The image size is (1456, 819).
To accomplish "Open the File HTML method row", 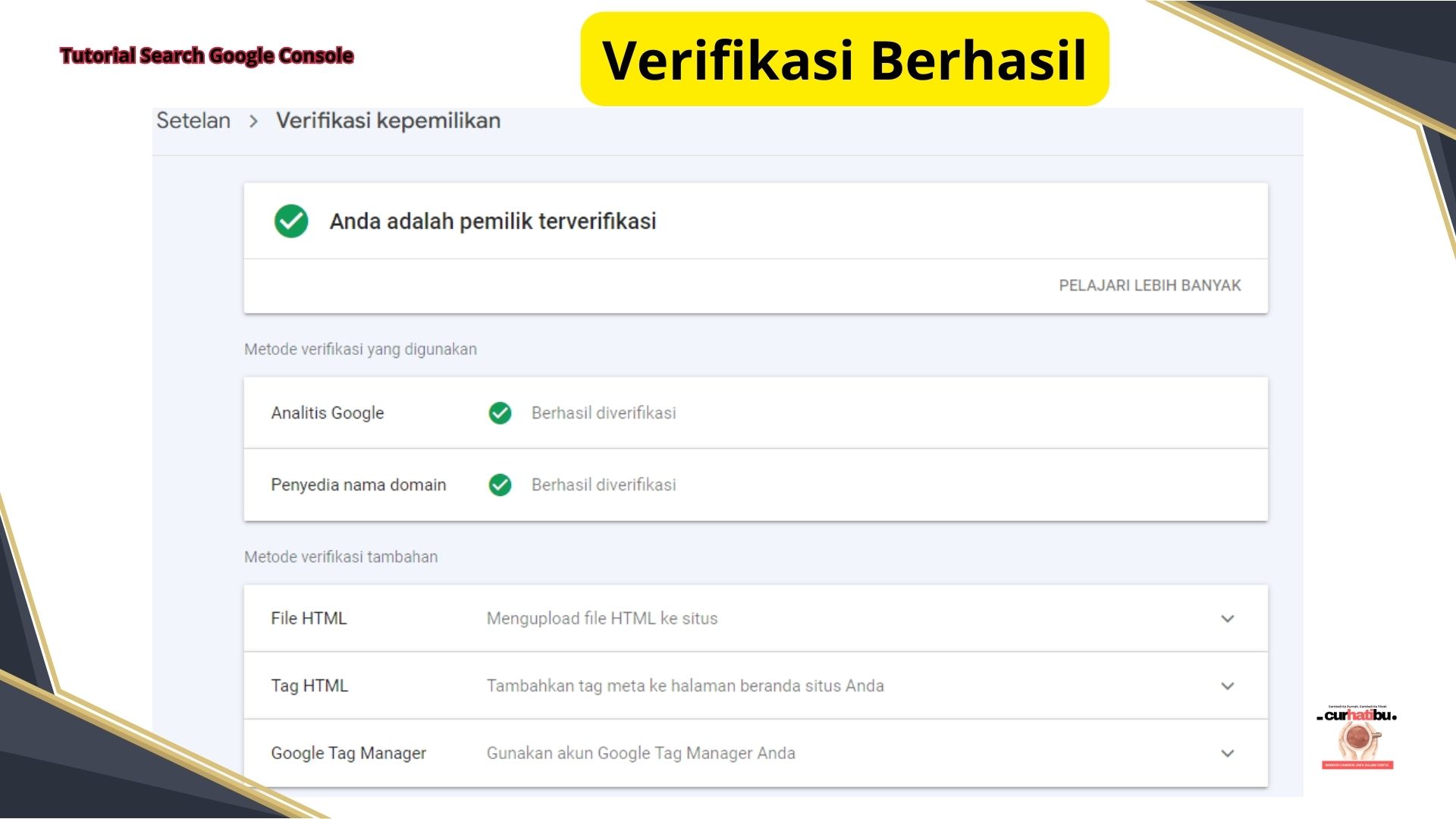I will (309, 619).
